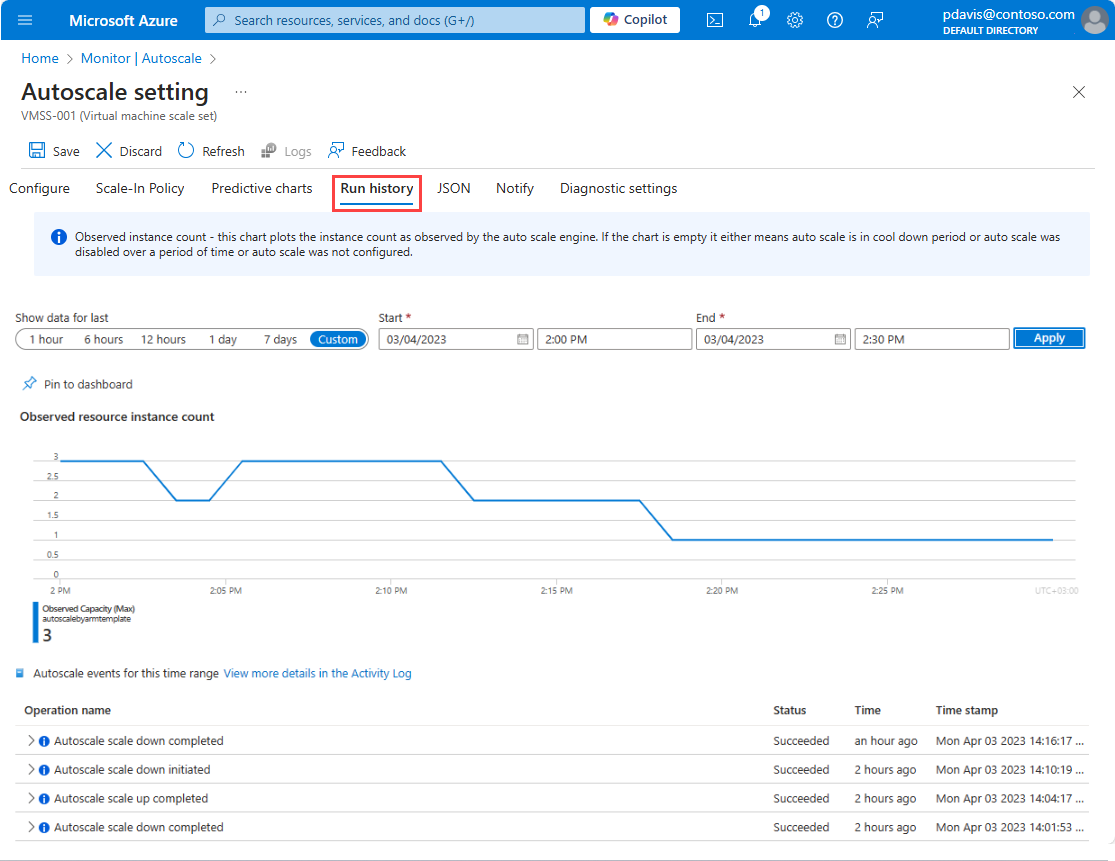Click the top bar feedback icon
The image size is (1115, 861).
coord(875,20)
